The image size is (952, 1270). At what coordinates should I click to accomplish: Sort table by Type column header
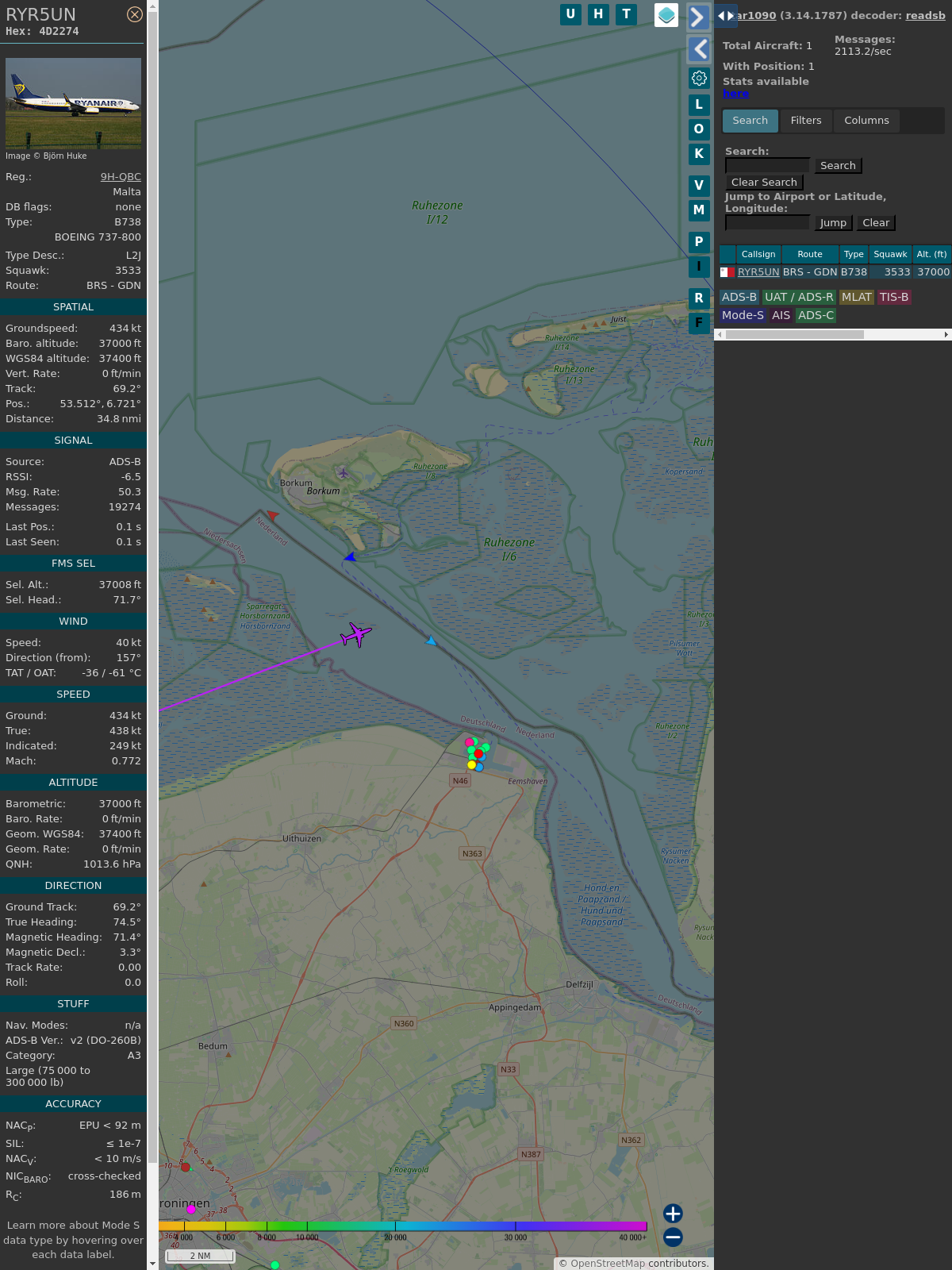(x=854, y=254)
